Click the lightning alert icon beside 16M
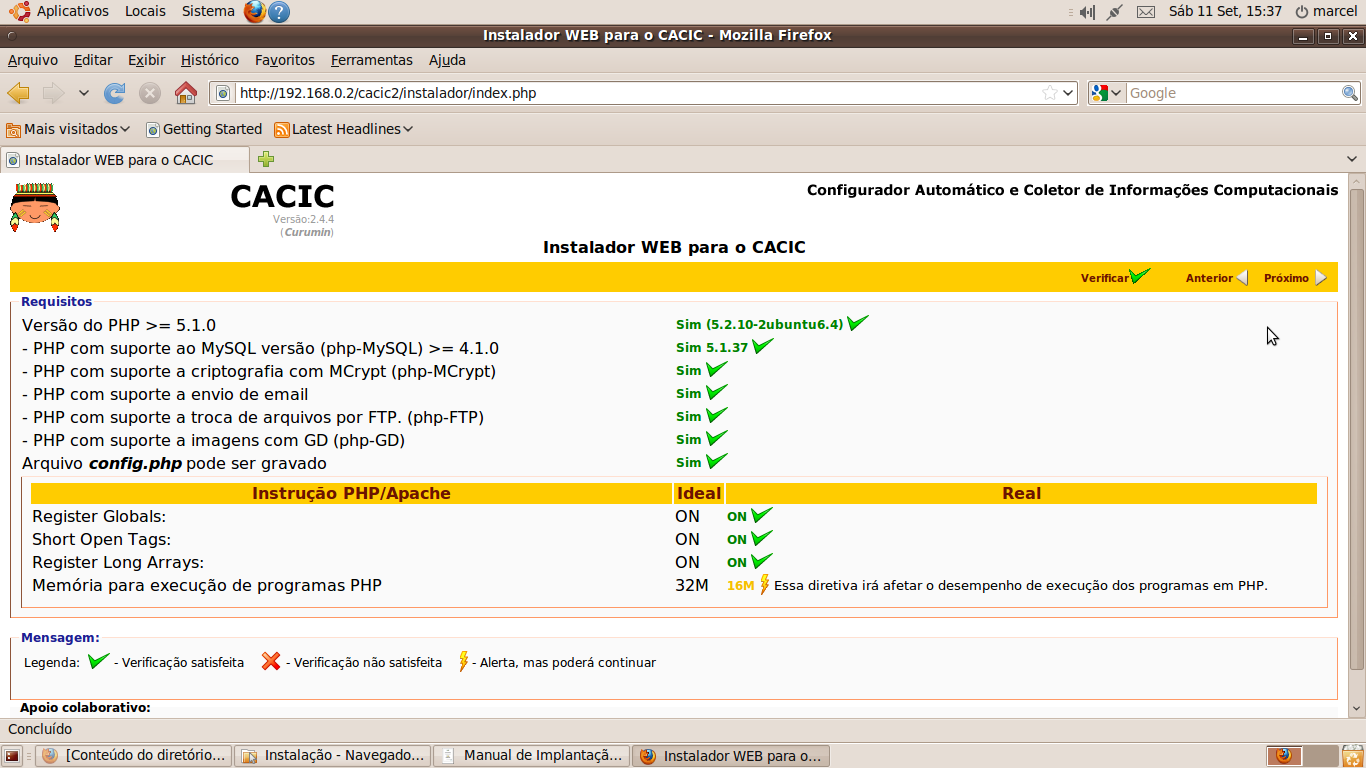Screen dimensions: 1366x768 point(765,584)
